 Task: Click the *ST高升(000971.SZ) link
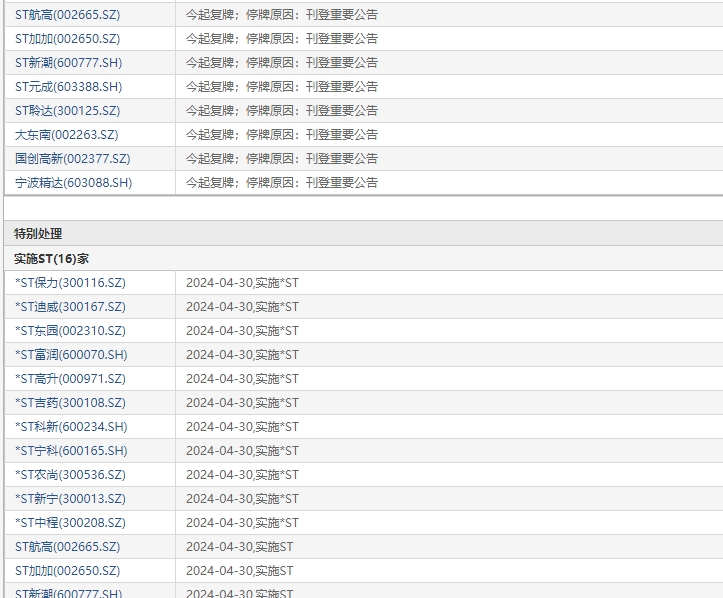70,379
